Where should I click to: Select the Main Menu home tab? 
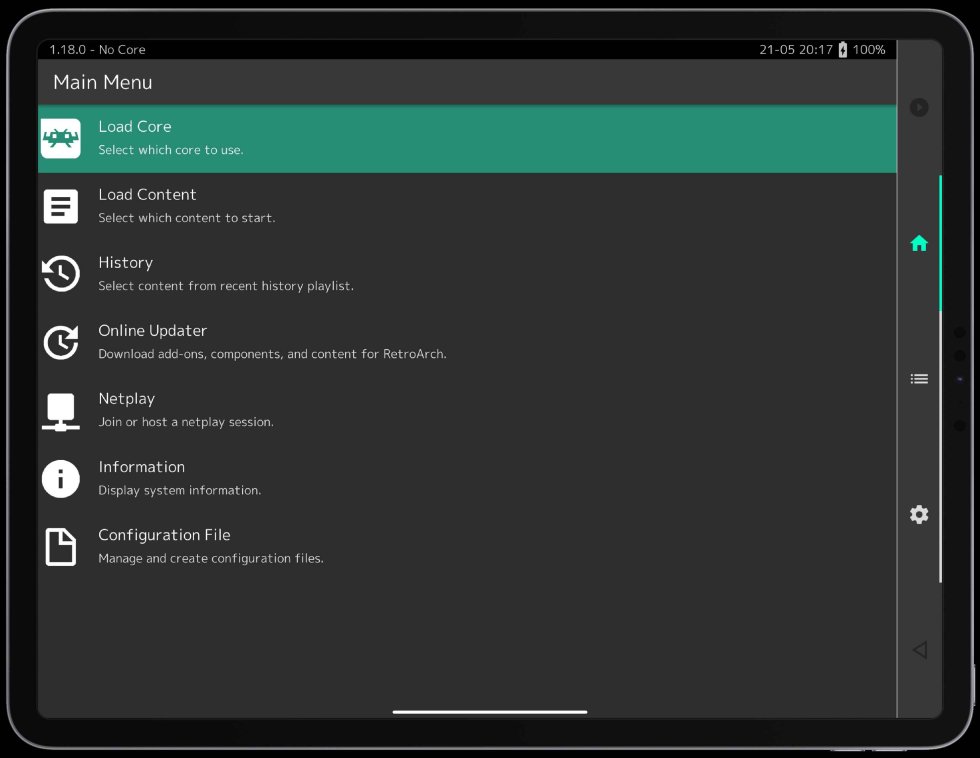(x=918, y=243)
